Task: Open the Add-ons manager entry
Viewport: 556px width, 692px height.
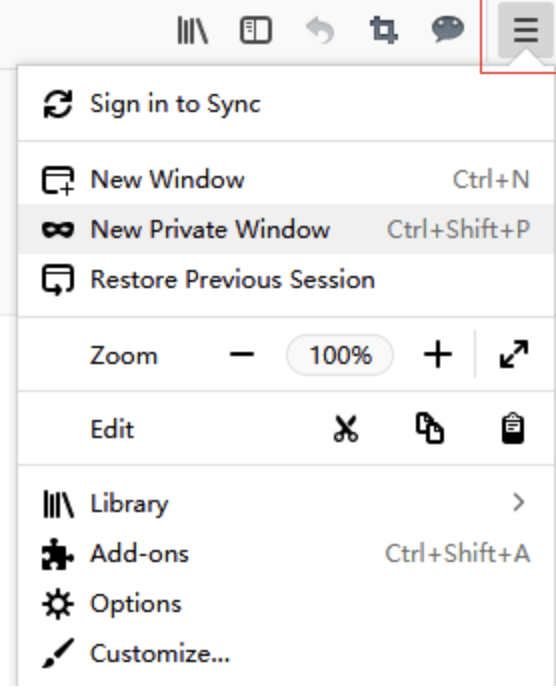Action: [286, 554]
